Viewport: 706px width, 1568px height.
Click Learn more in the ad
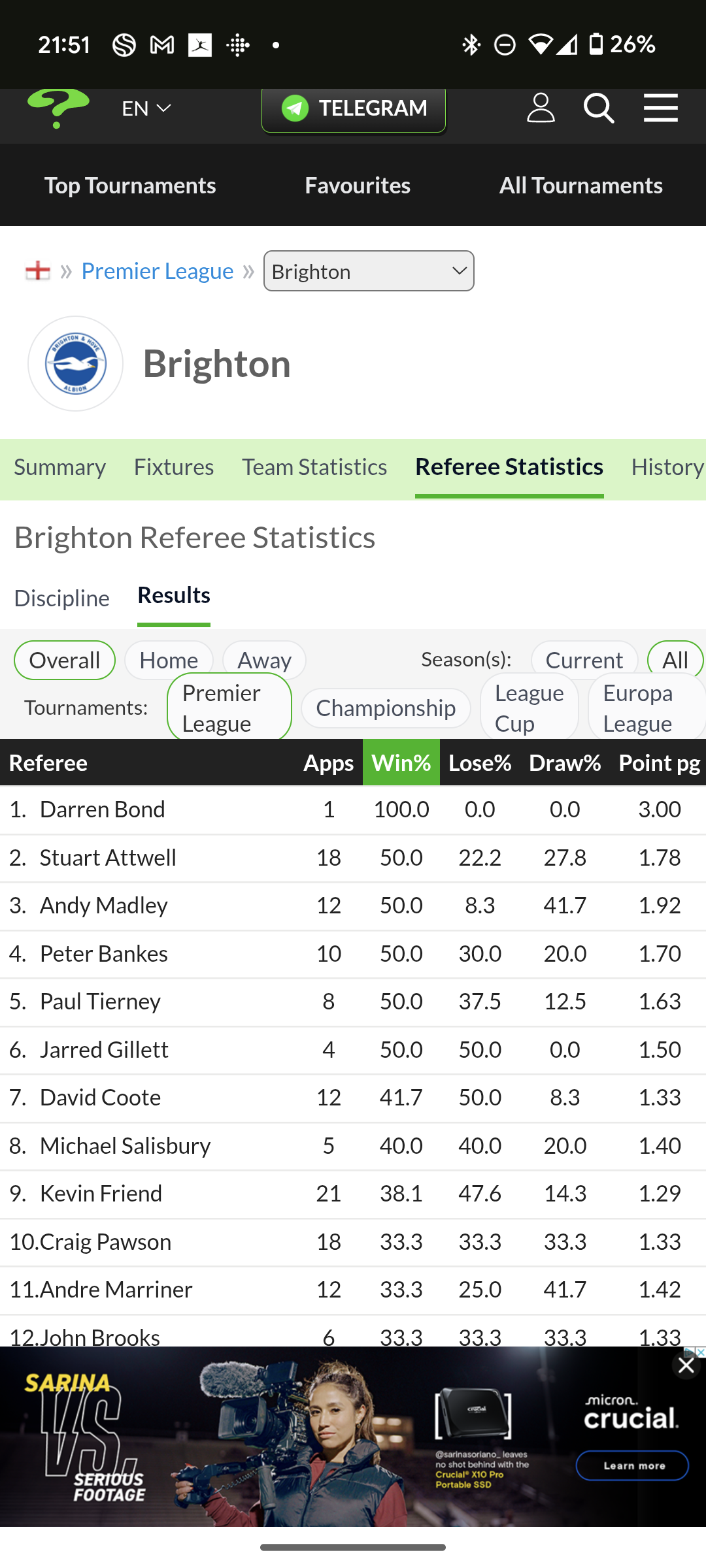pyautogui.click(x=632, y=1465)
